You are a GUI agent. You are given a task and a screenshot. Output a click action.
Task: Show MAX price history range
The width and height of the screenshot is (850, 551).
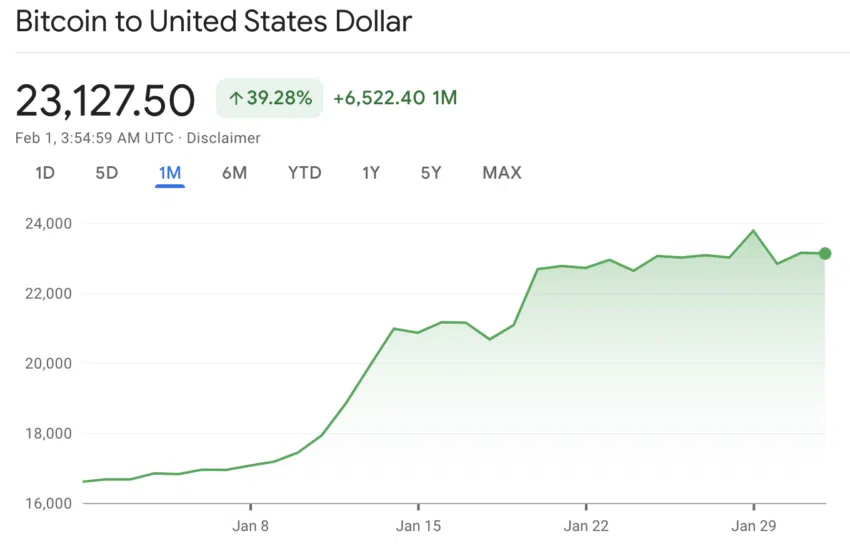502,173
